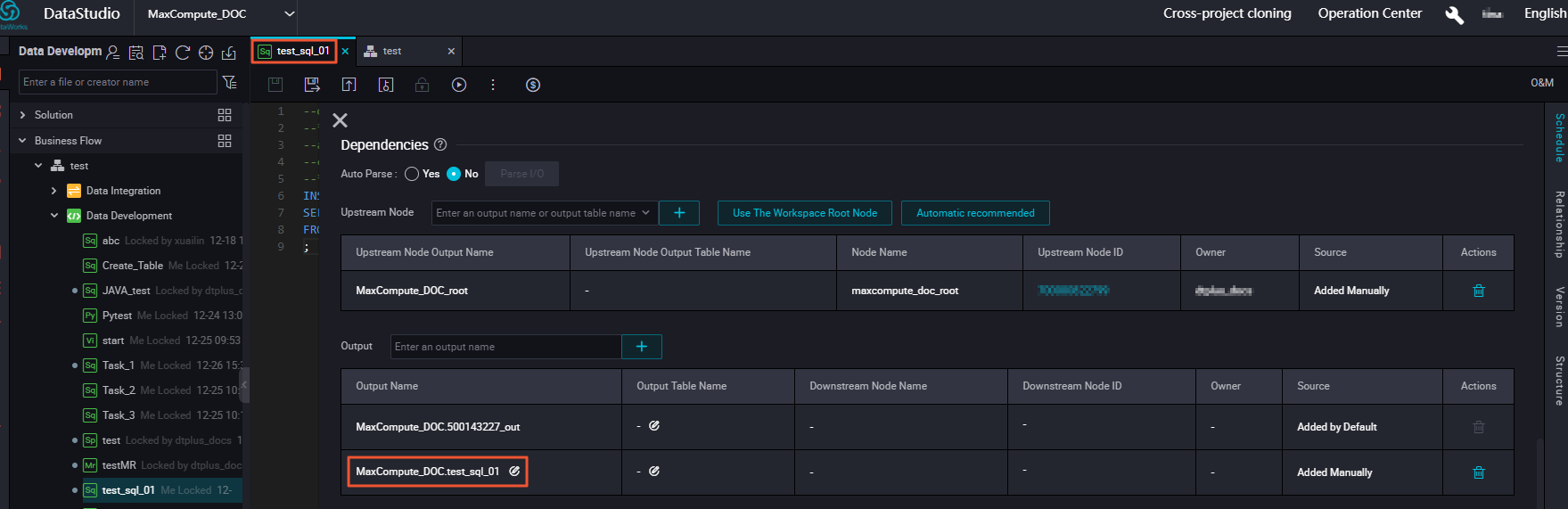This screenshot has width=1568, height=509.
Task: Focus the Enter an output name field
Action: [x=505, y=347]
